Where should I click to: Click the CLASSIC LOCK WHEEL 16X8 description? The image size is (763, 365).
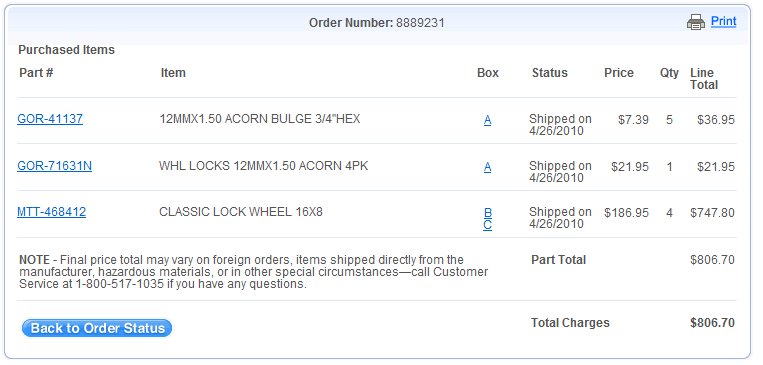(x=241, y=212)
